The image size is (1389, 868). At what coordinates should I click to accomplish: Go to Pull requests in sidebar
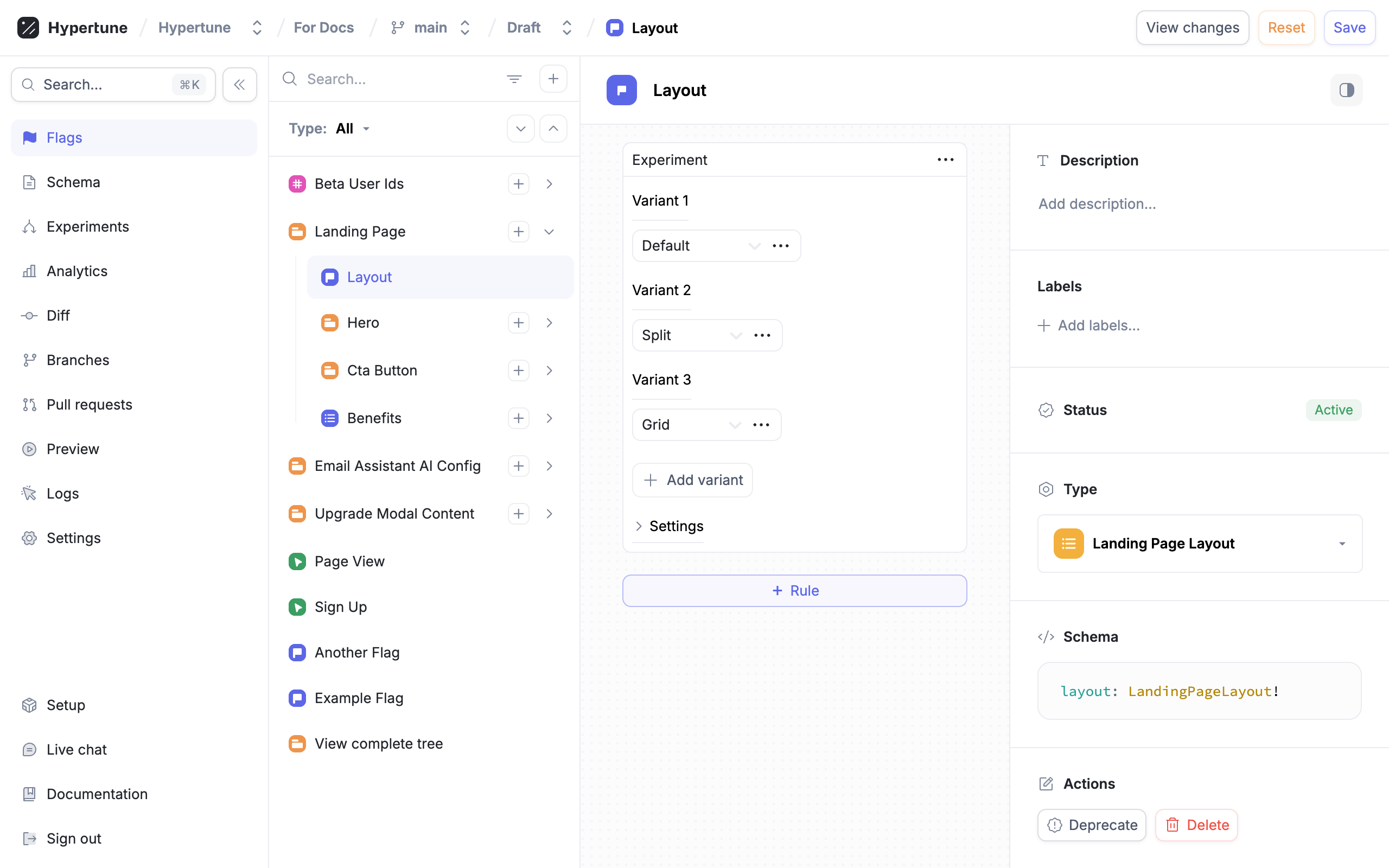pyautogui.click(x=89, y=405)
